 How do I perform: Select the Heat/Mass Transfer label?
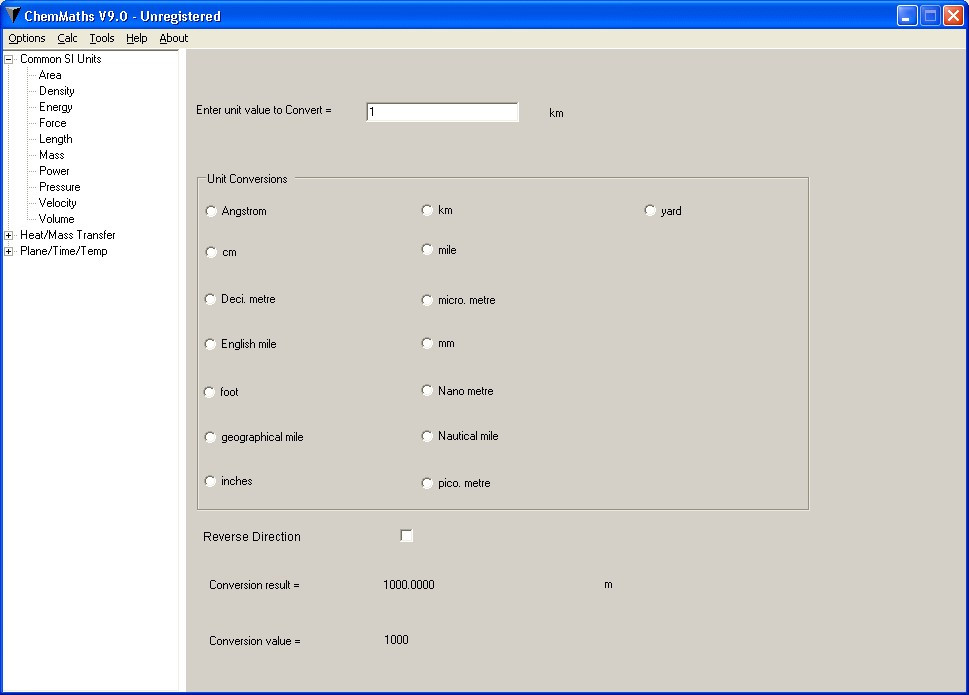68,235
